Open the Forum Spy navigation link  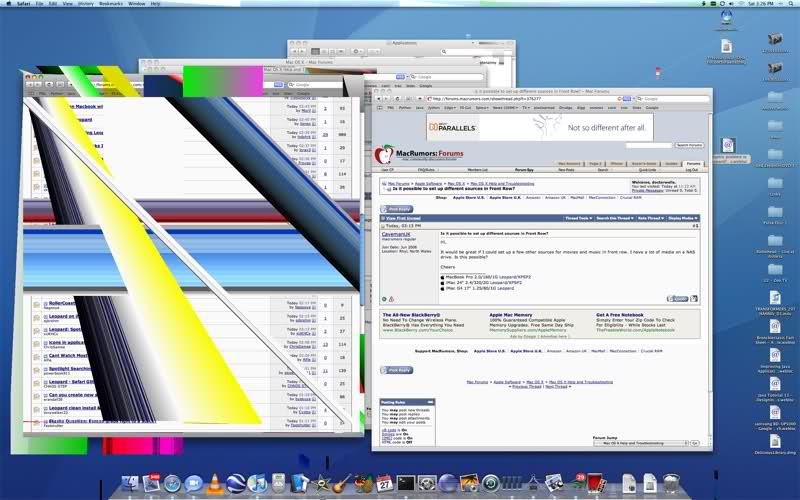tap(524, 170)
